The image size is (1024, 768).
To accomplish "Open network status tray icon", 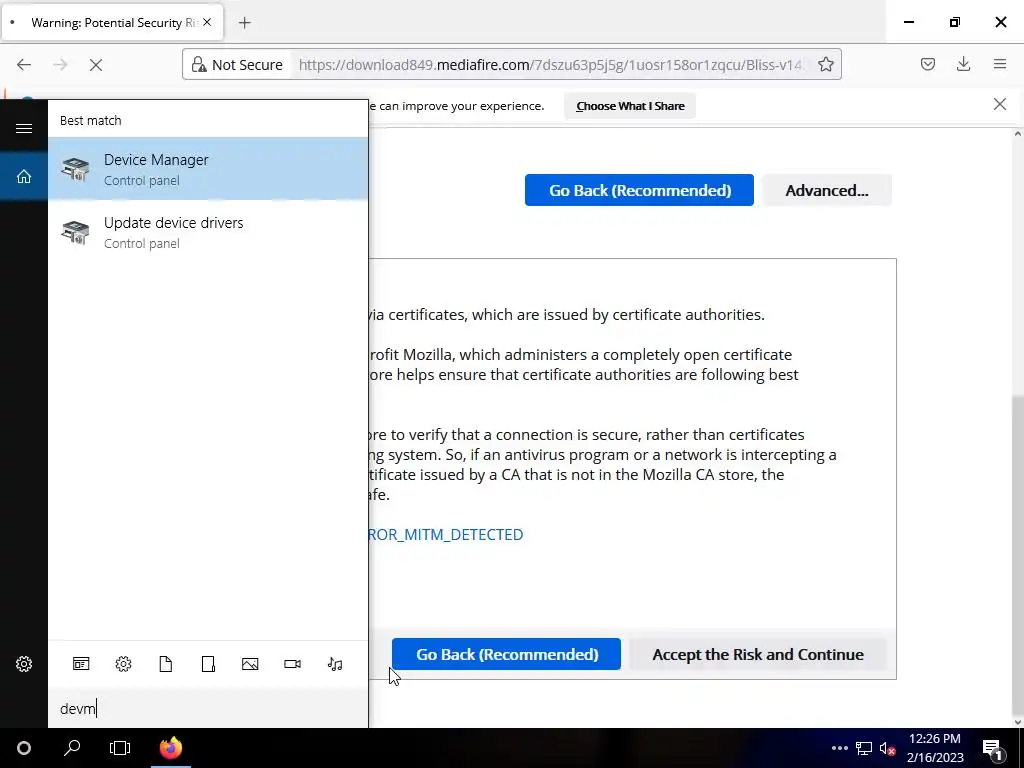I will click(x=864, y=748).
